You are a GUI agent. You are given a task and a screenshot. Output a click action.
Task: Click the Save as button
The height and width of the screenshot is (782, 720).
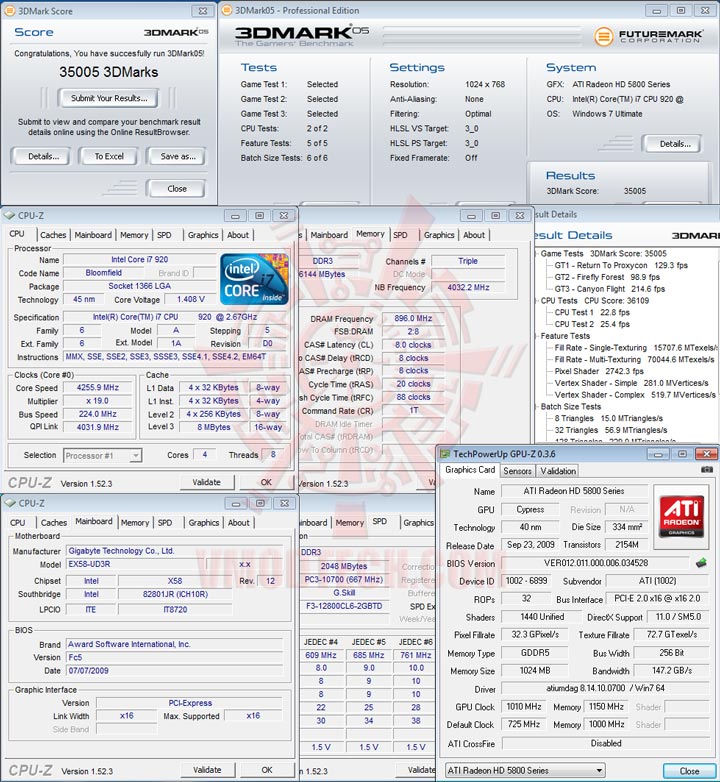[178, 157]
